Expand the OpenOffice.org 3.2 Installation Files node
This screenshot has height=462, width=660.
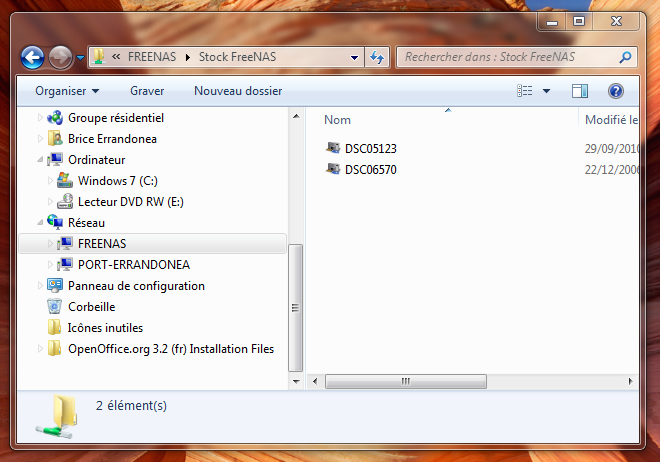40,349
